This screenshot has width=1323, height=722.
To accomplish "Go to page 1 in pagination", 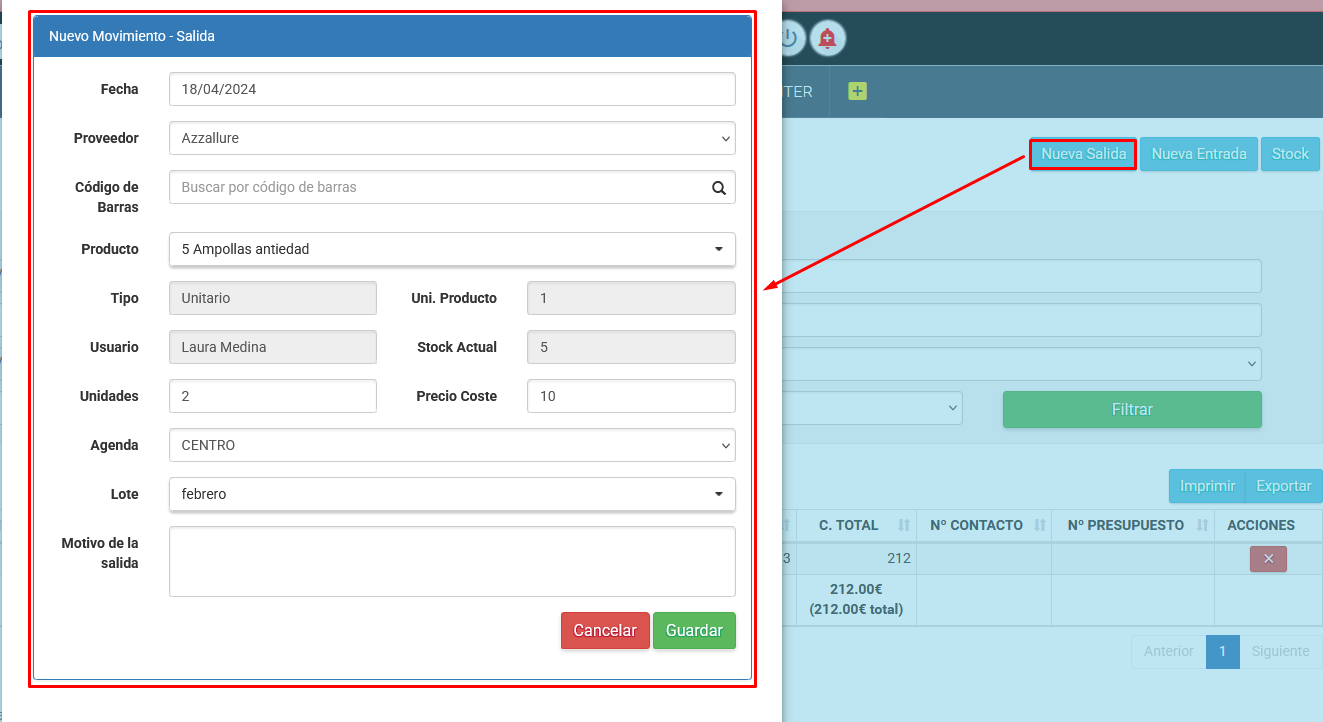I will (x=1222, y=651).
